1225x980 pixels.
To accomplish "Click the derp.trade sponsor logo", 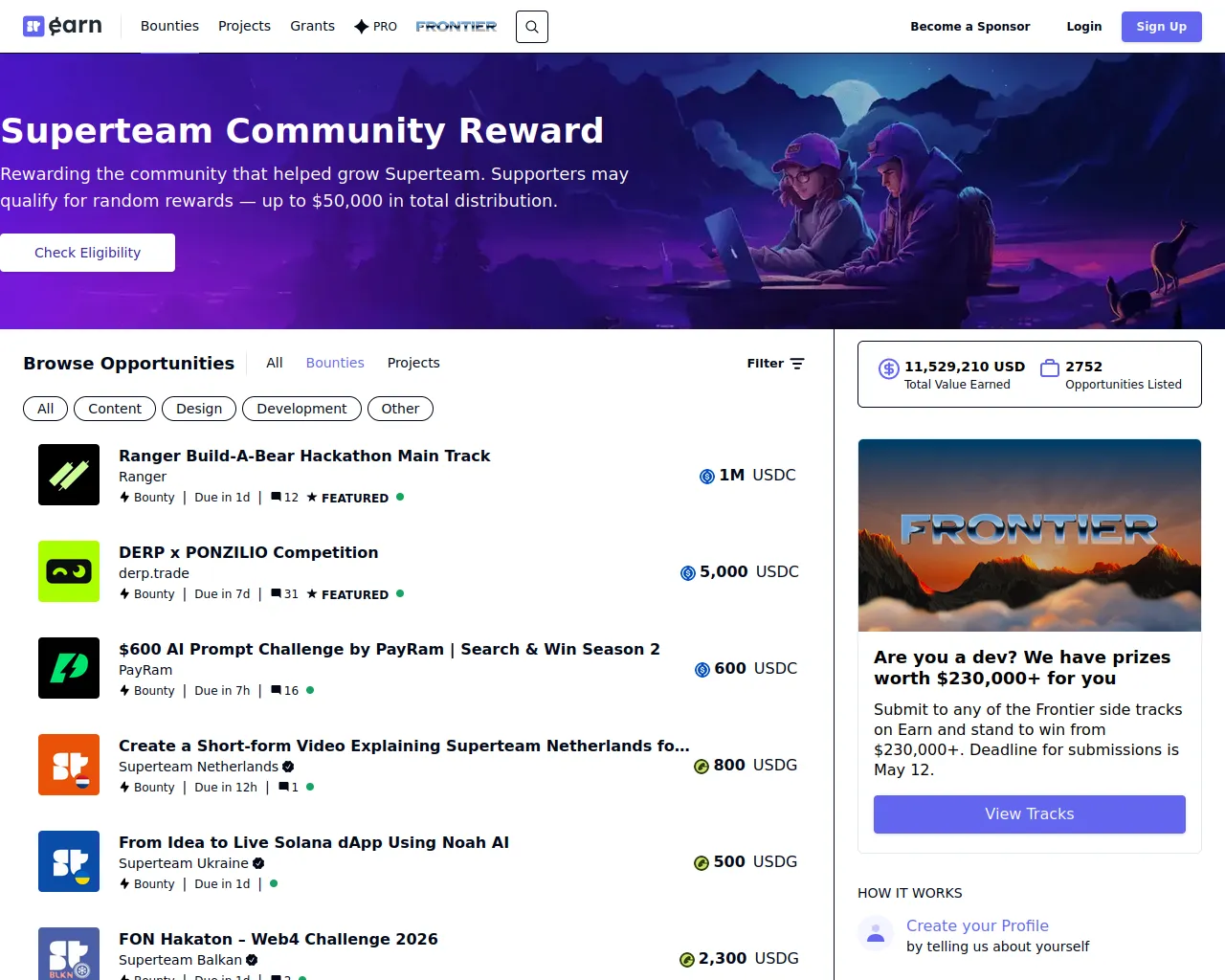I will click(69, 571).
